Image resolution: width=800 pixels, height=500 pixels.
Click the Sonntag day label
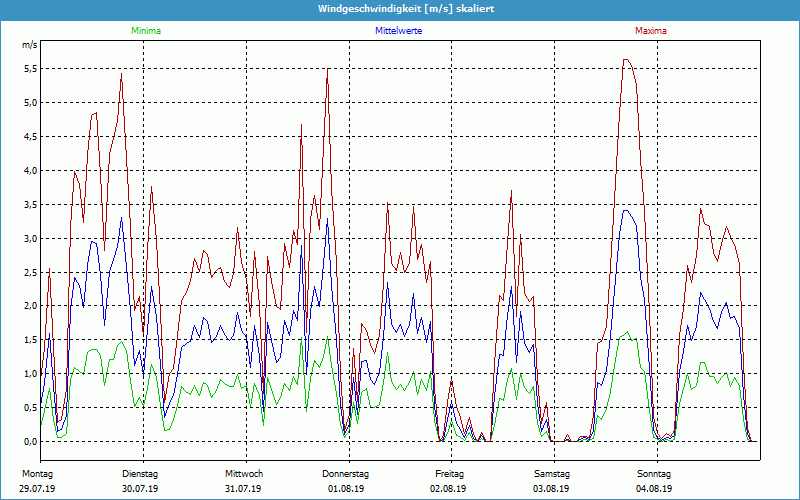pyautogui.click(x=654, y=474)
